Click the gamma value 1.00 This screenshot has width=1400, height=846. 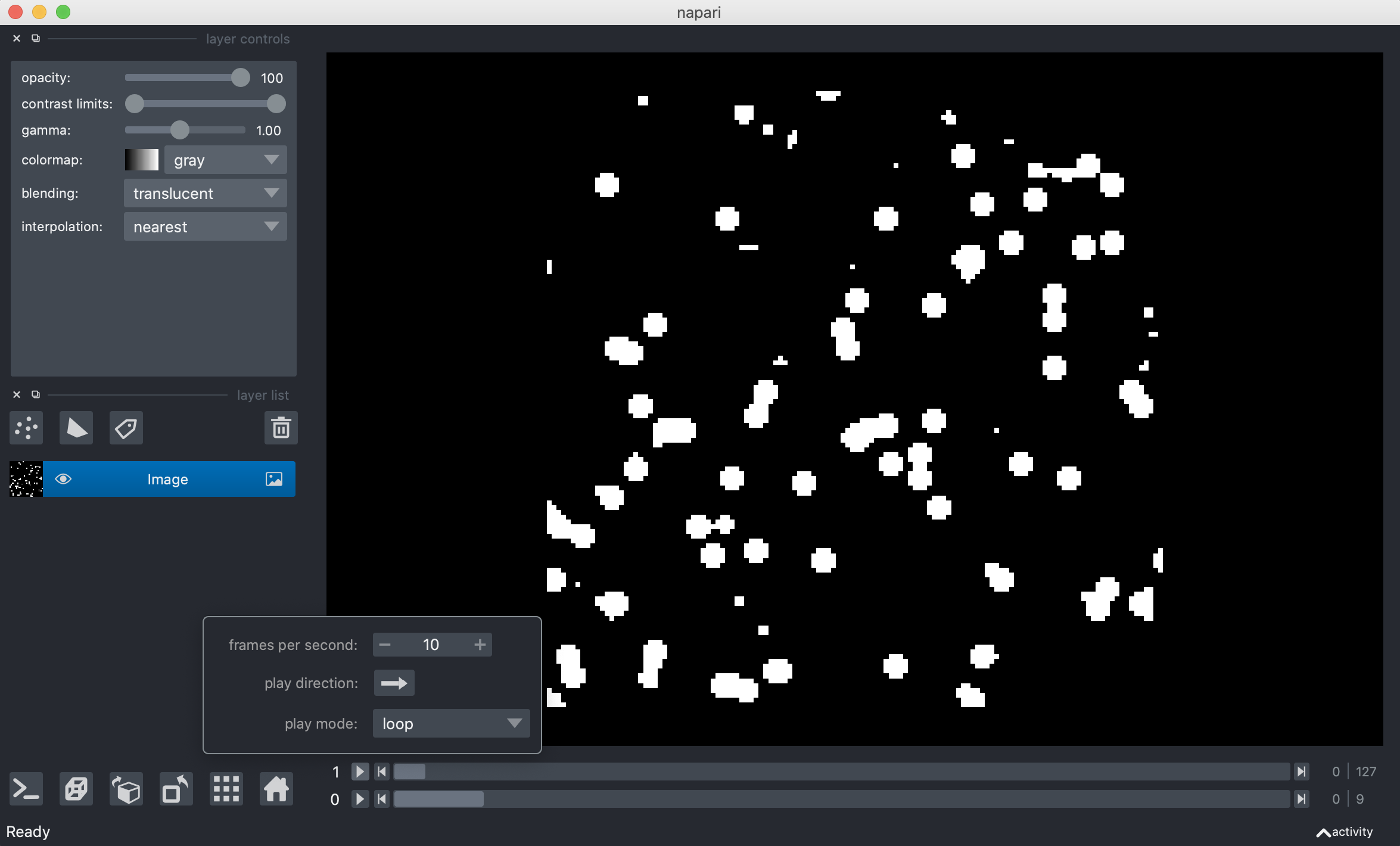click(x=268, y=130)
